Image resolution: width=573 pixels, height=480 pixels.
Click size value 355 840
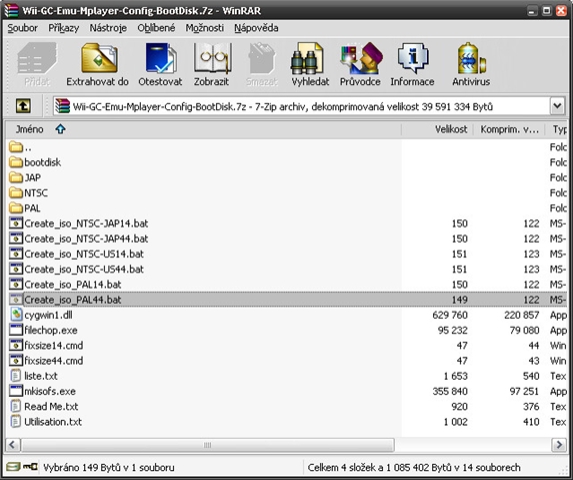(x=450, y=391)
